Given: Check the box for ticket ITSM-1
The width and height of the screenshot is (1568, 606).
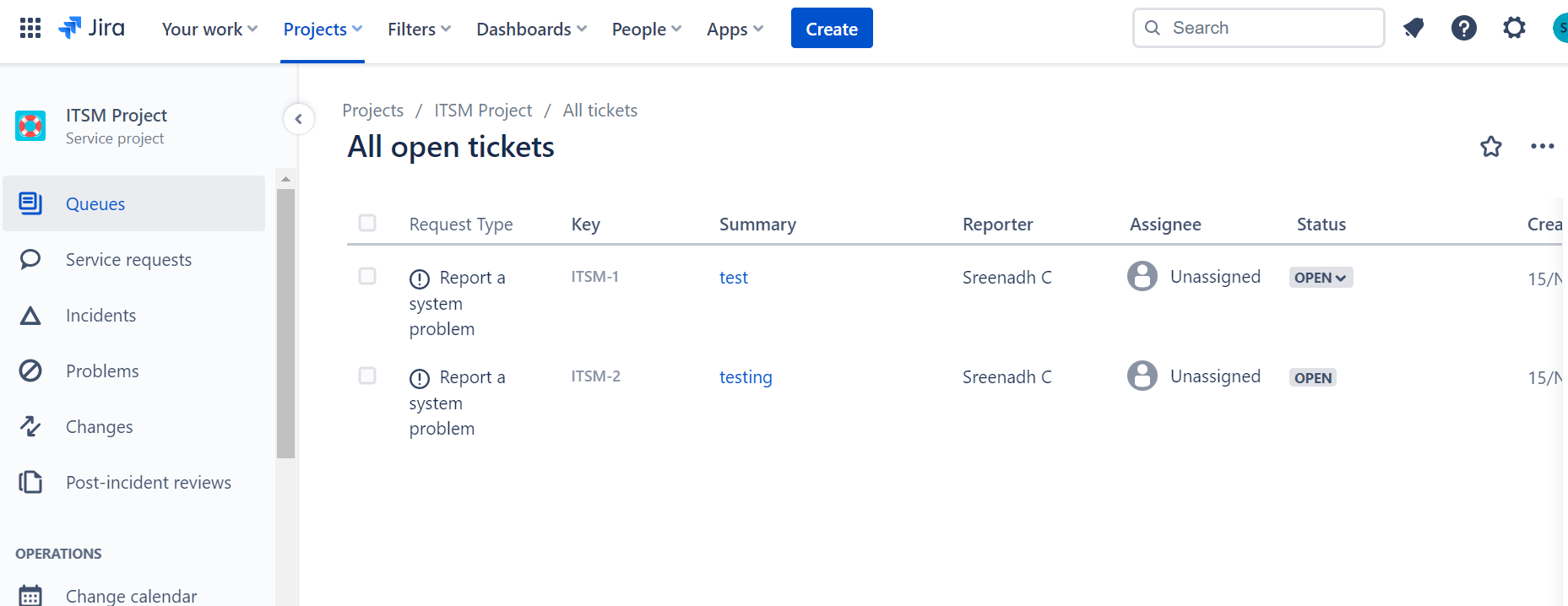Looking at the screenshot, I should pos(367,276).
